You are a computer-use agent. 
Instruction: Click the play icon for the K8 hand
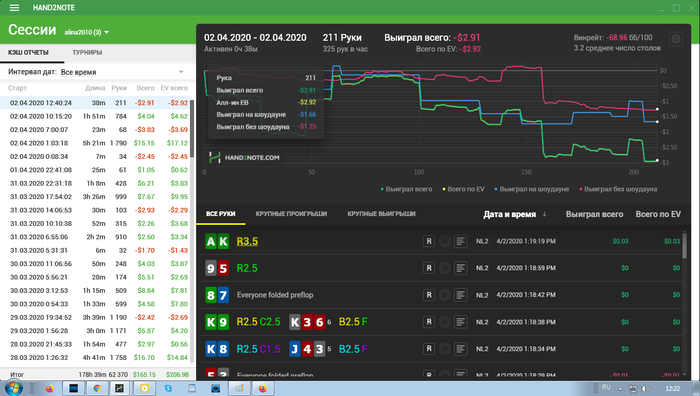pyautogui.click(x=445, y=349)
